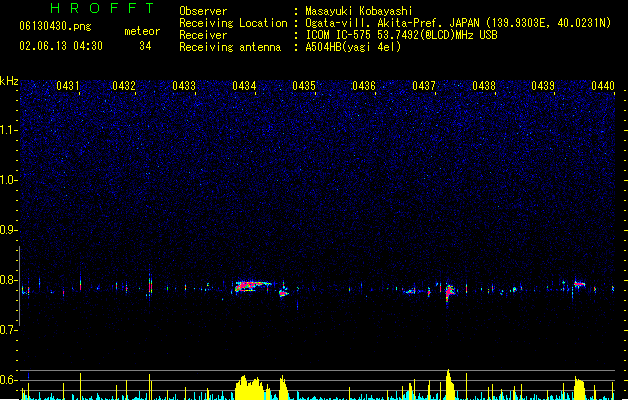Screen dimensions: 629x400
Task: Click the 0434 time marker
Action: 244,86
